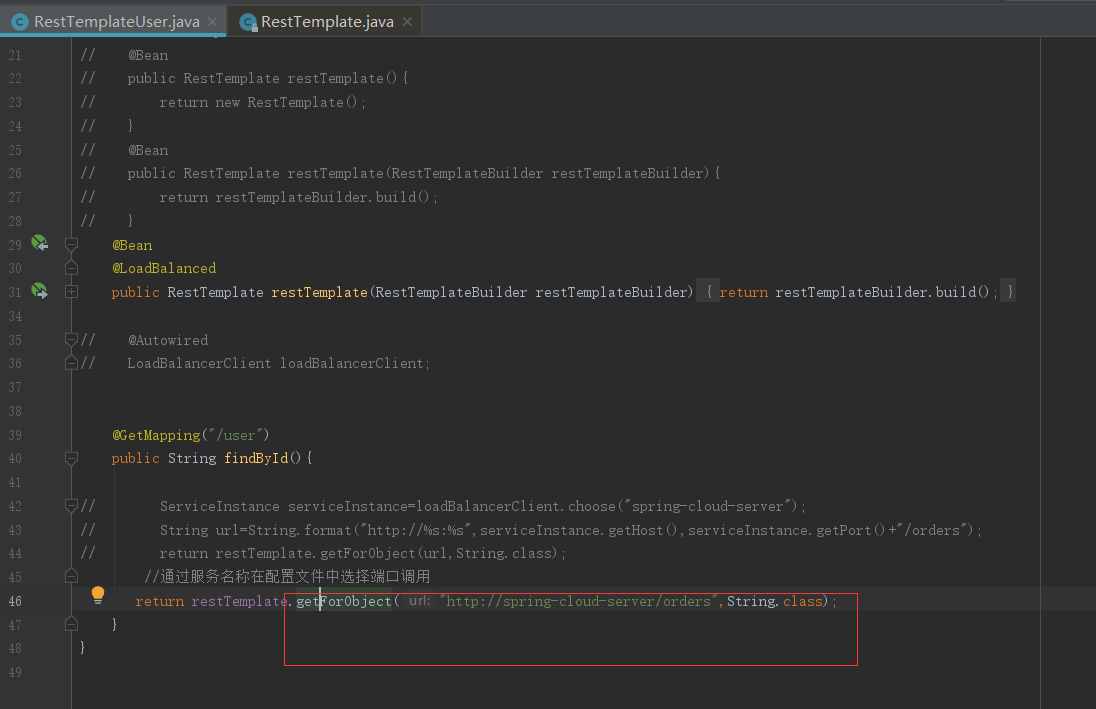Image resolution: width=1096 pixels, height=709 pixels.
Task: Collapse the findById method fold at line 40
Action: coord(71,458)
